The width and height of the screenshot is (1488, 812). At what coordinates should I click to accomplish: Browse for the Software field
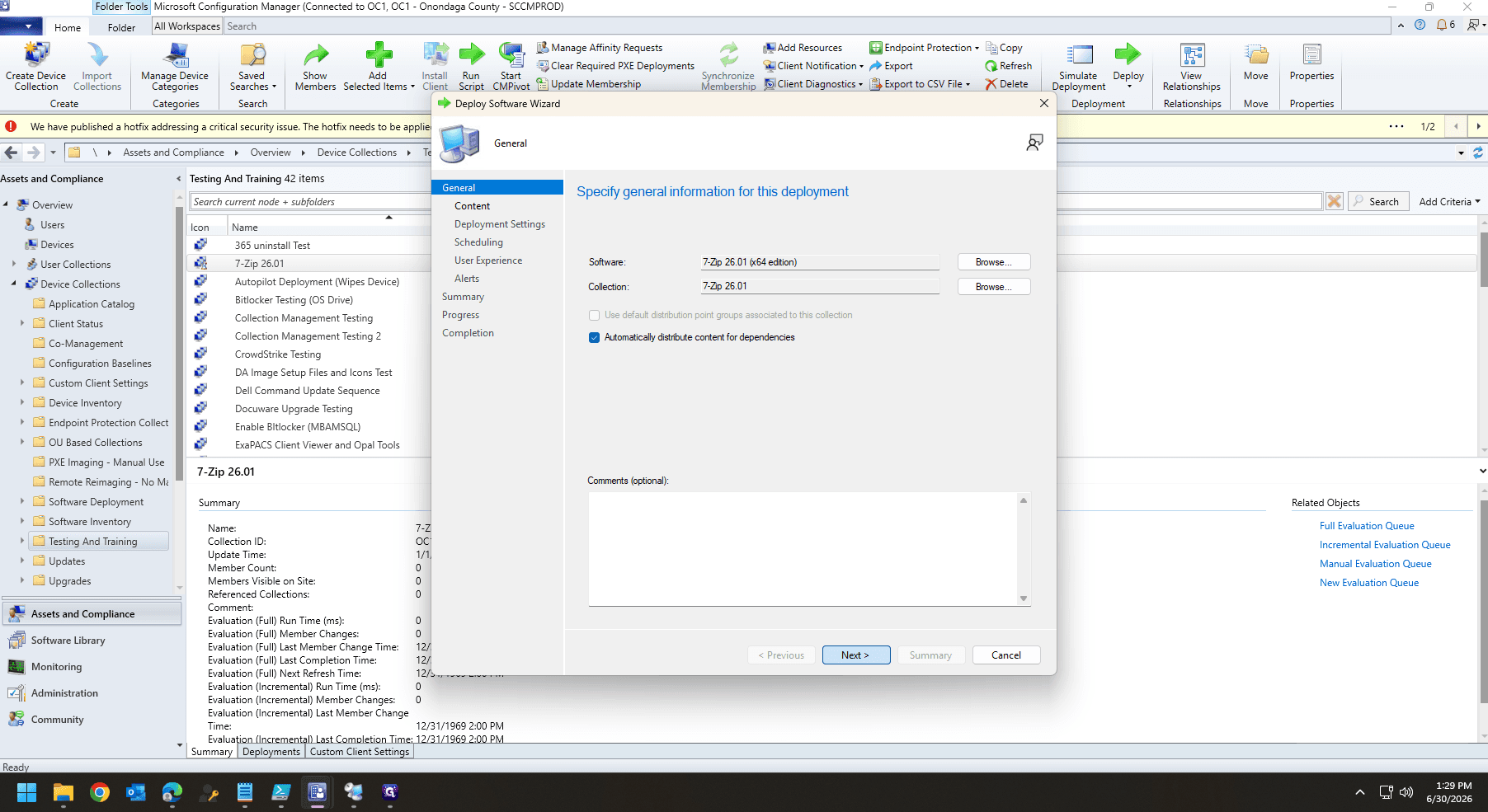click(x=994, y=262)
